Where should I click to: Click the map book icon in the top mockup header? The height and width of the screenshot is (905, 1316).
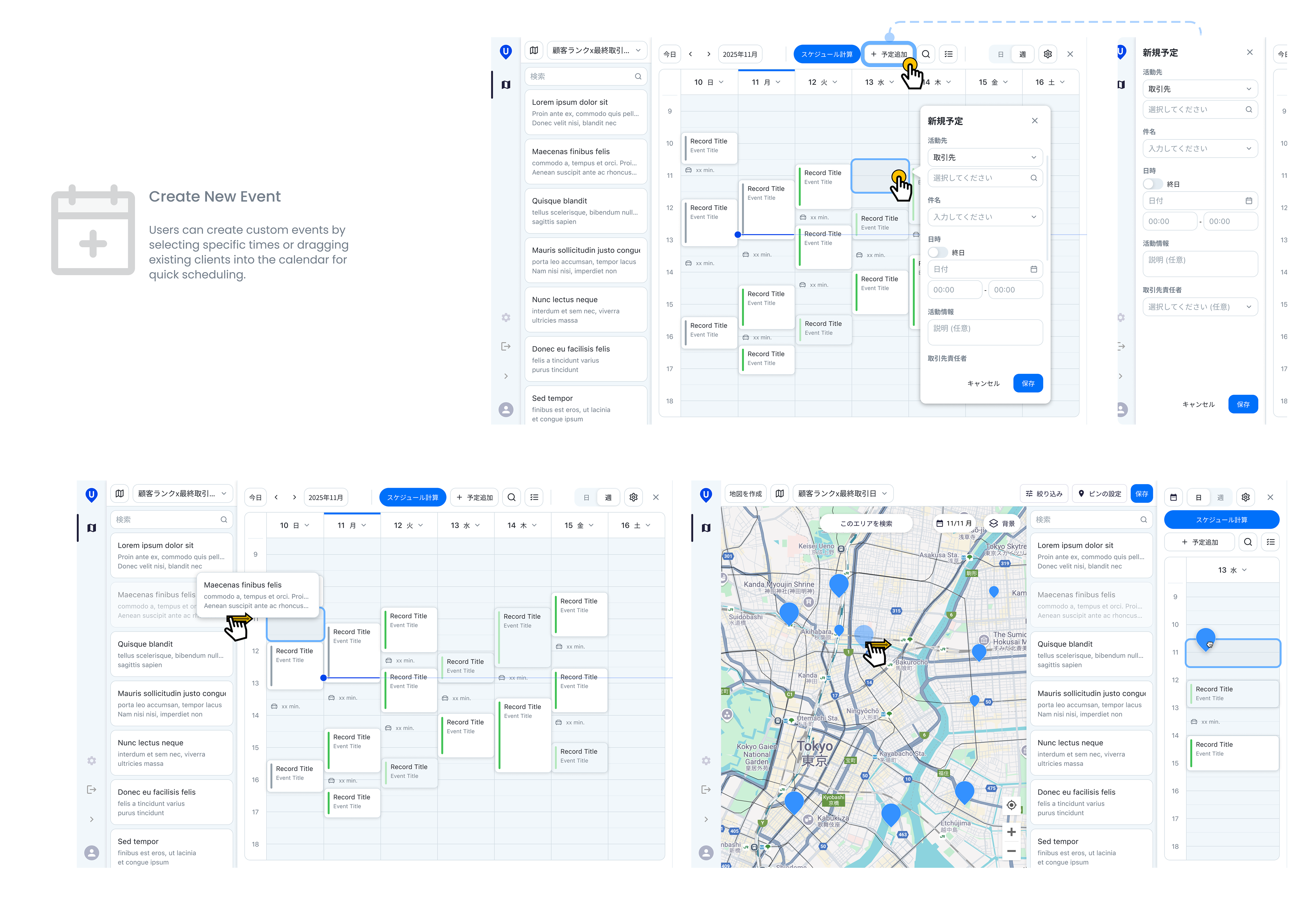(x=534, y=50)
